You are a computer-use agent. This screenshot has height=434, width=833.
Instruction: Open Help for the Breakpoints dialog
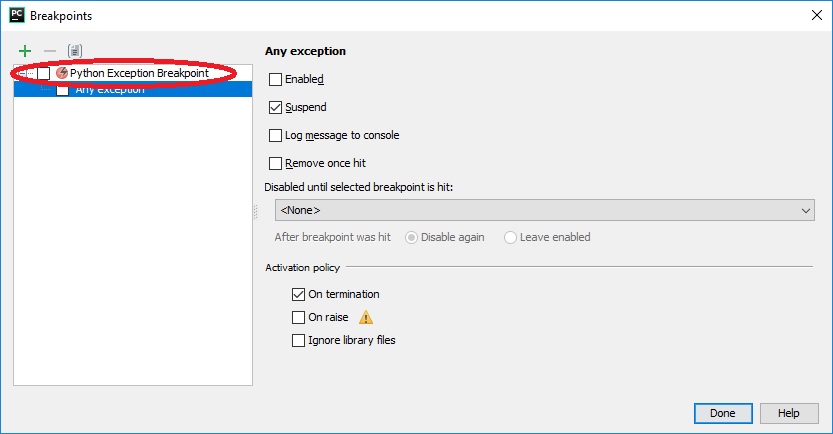pyautogui.click(x=788, y=413)
